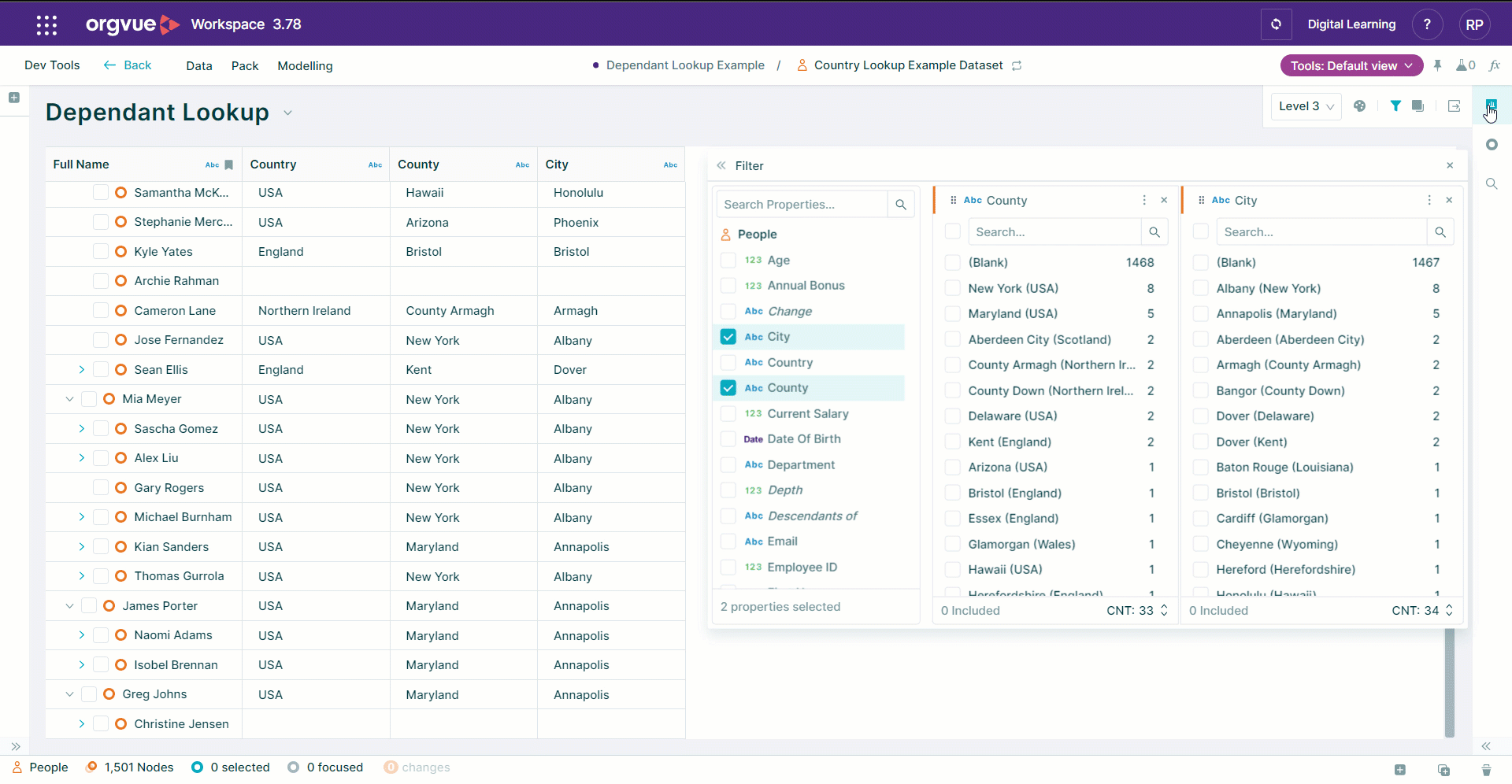This screenshot has width=1512, height=784.
Task: Expand the Sean Ellis tree row
Action: coord(81,370)
